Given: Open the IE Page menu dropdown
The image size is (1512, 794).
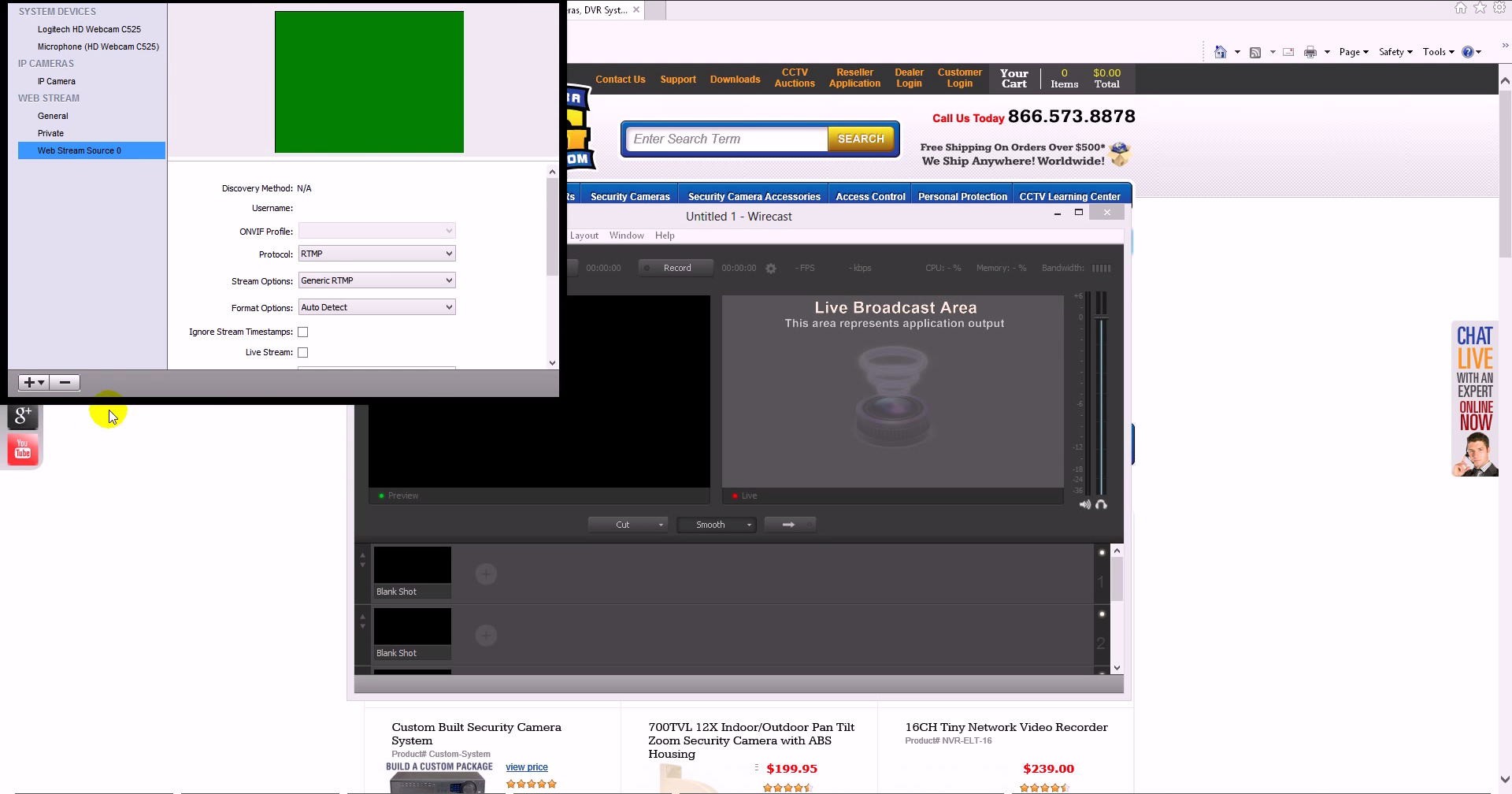Looking at the screenshot, I should point(1354,52).
